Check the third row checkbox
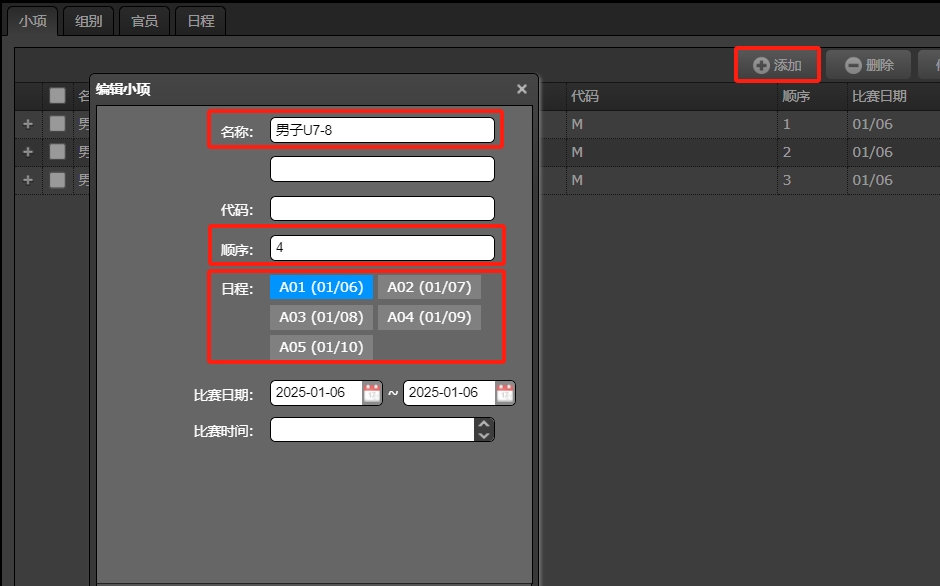Screen dimensions: 940x586 pos(58,180)
